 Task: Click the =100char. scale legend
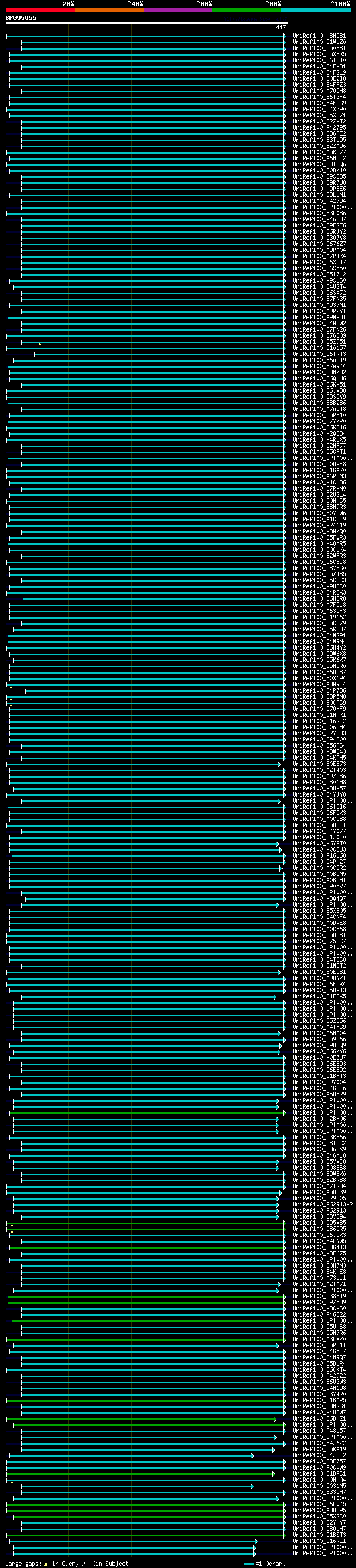(264, 1564)
